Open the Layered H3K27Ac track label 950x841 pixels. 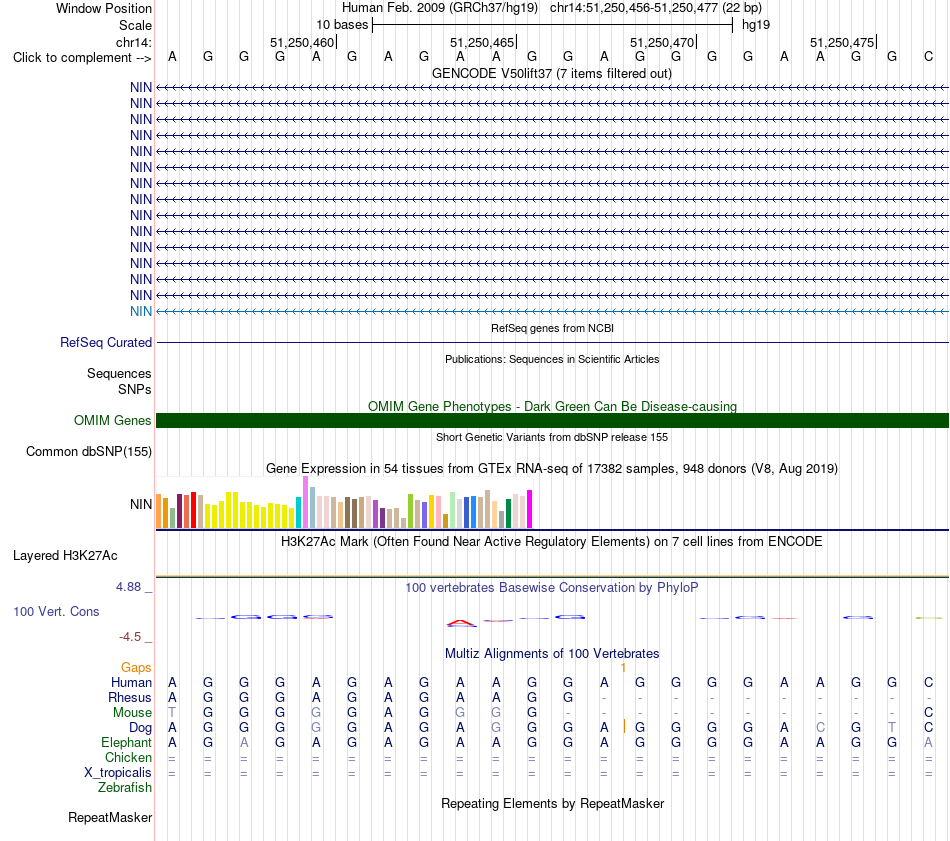tap(65, 556)
